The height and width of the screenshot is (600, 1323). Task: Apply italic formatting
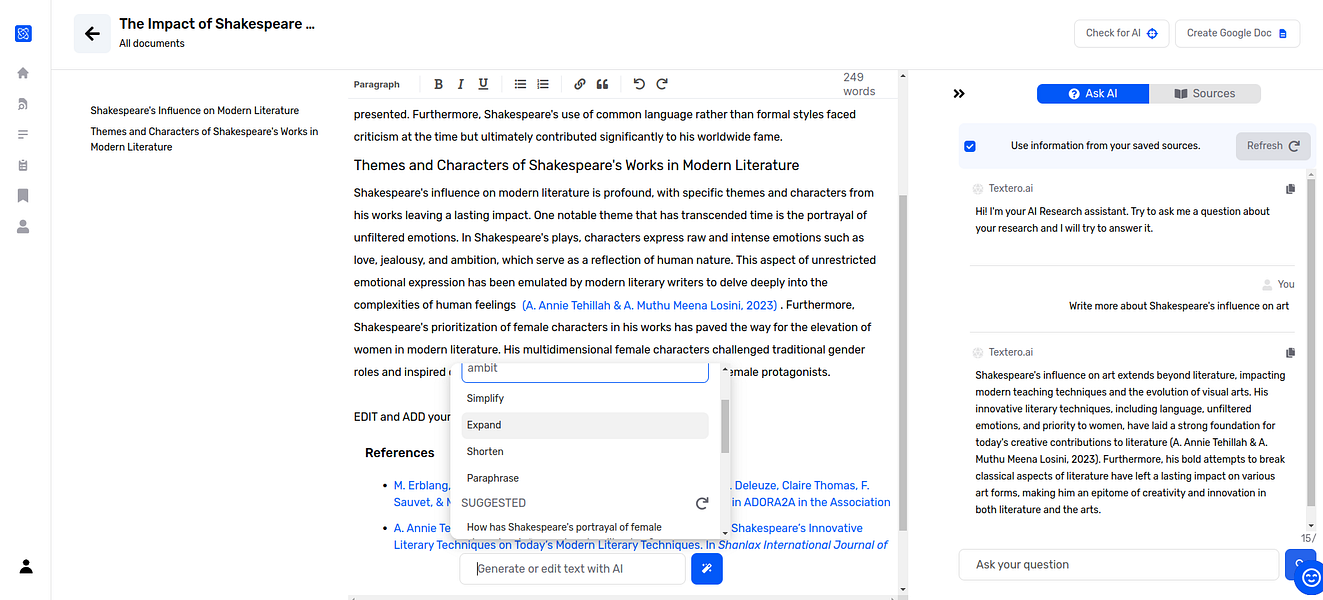(x=460, y=84)
